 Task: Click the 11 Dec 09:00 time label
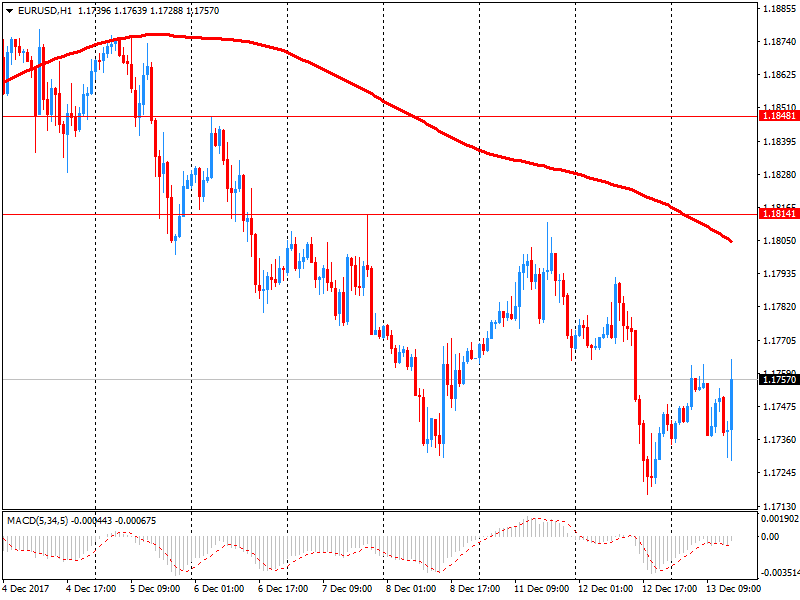click(541, 589)
